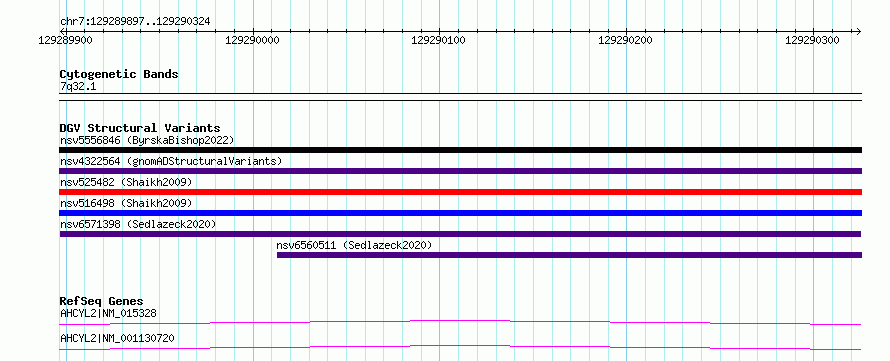The width and height of the screenshot is (890, 361).
Task: Open the nsv4322564 (gnomADStructuralVariants) label
Action: click(x=171, y=161)
